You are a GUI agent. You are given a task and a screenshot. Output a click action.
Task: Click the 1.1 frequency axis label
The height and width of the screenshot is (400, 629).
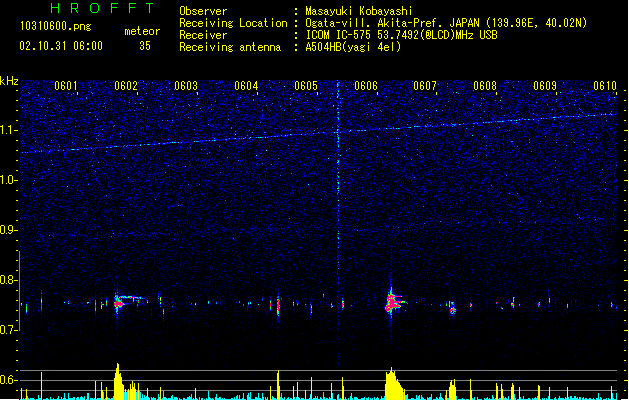9,130
